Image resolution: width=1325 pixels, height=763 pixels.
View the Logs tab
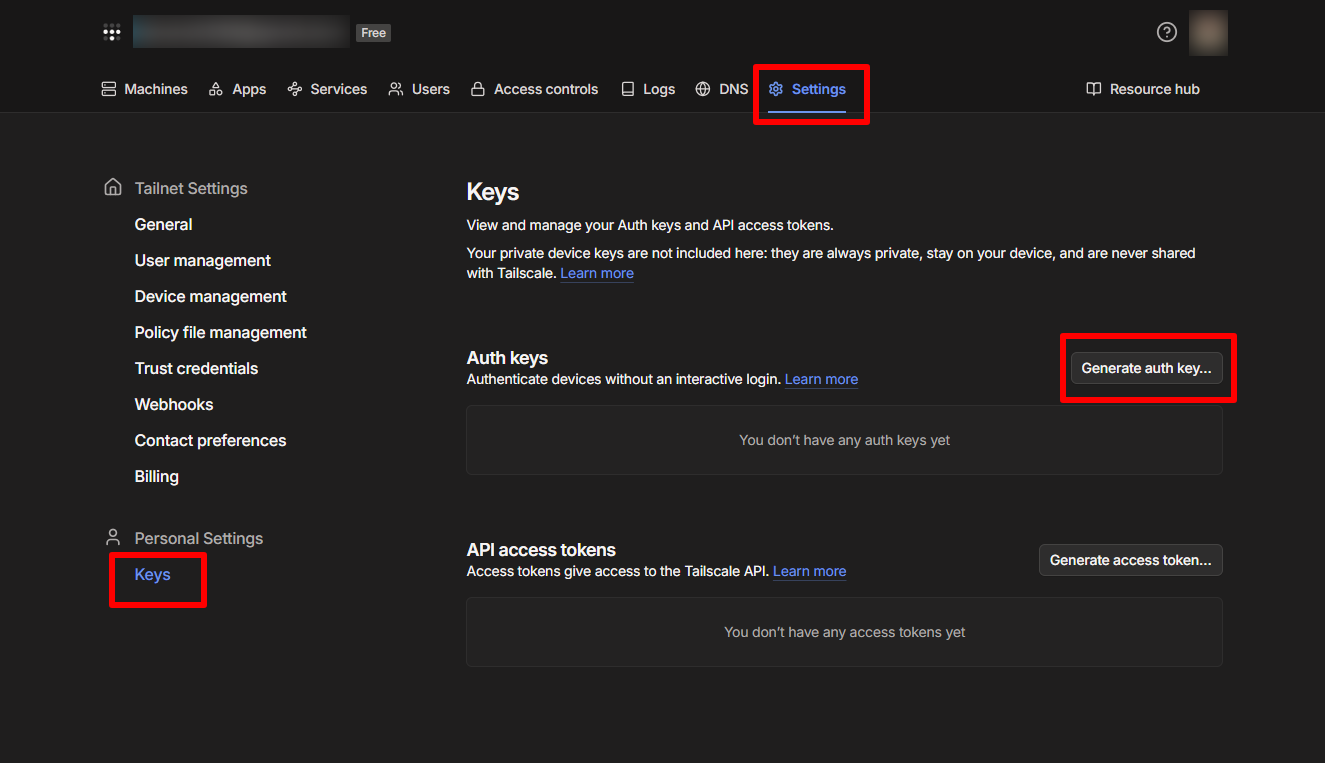coord(647,89)
